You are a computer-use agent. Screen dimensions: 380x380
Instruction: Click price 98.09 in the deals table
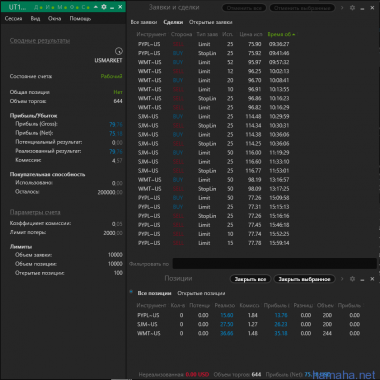255,189
